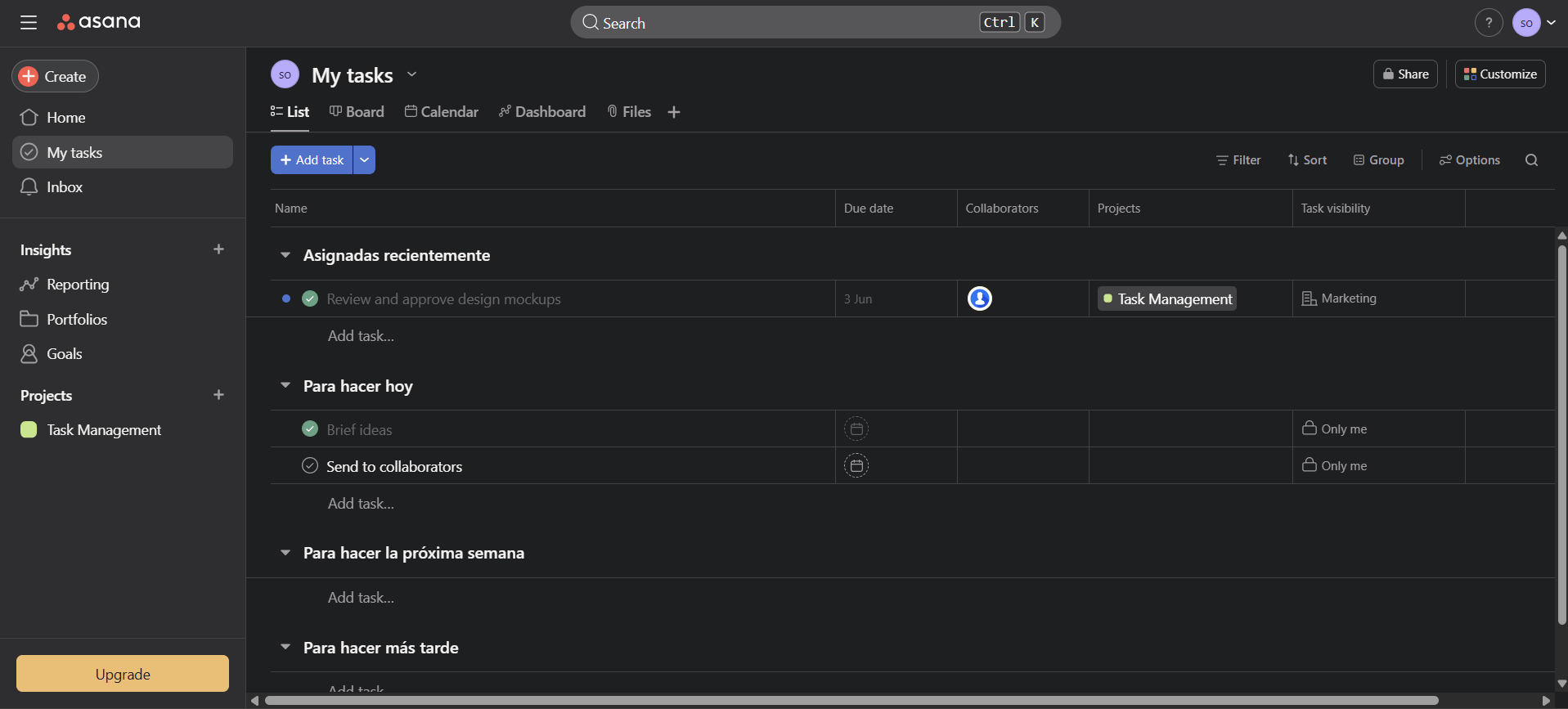Open the Inbox bell notifications

point(29,187)
